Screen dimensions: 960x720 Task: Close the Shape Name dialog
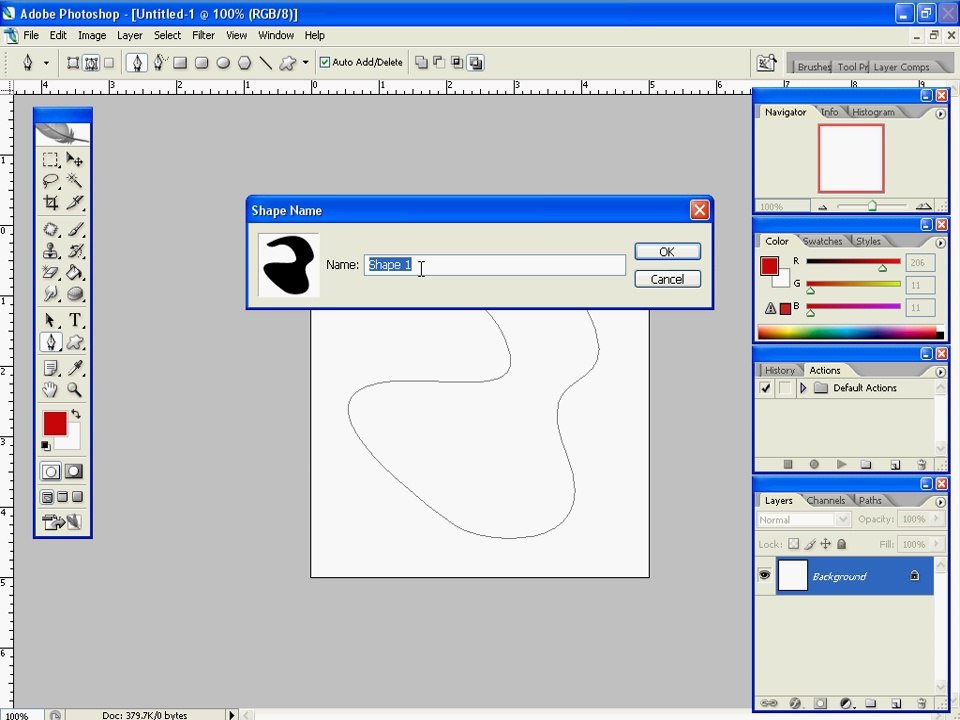[x=699, y=210]
